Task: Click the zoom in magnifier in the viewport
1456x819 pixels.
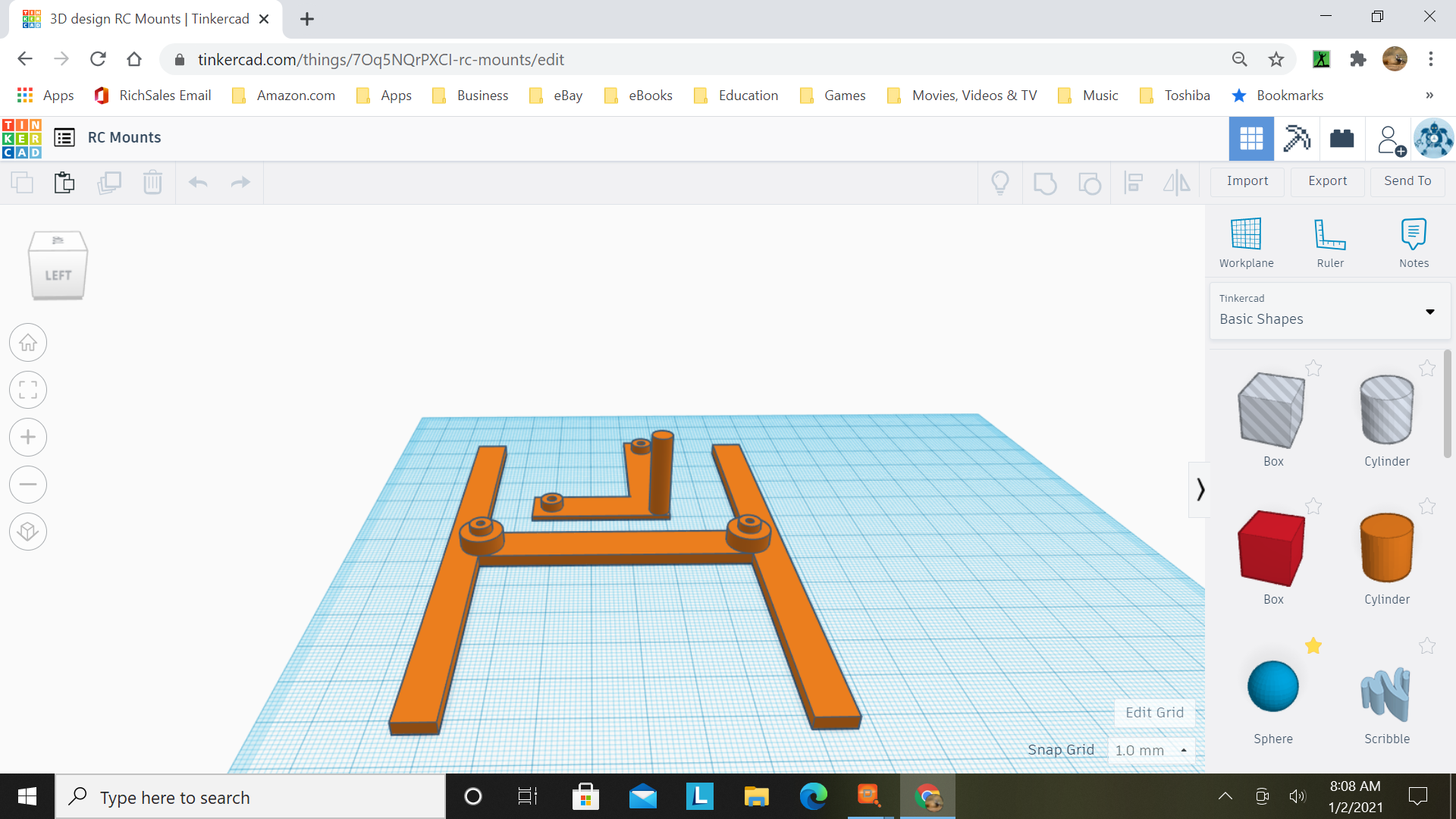Action: (x=28, y=437)
